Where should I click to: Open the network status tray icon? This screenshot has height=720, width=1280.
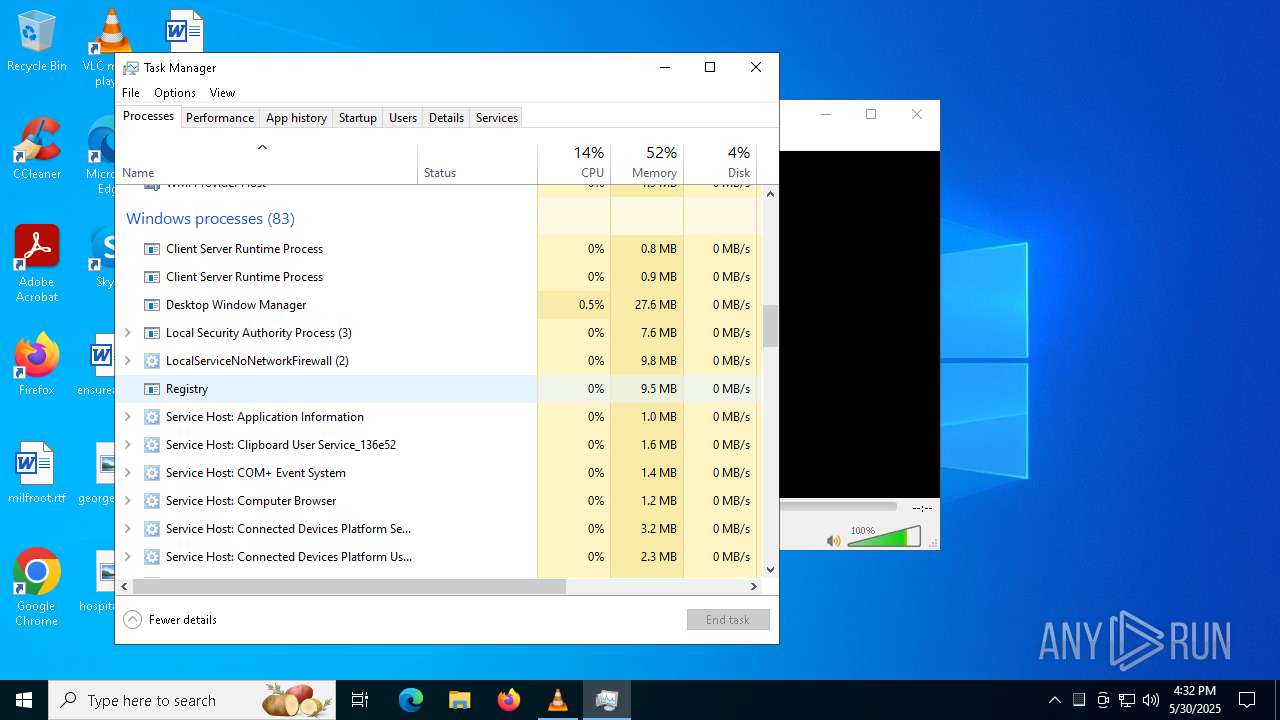click(1127, 700)
